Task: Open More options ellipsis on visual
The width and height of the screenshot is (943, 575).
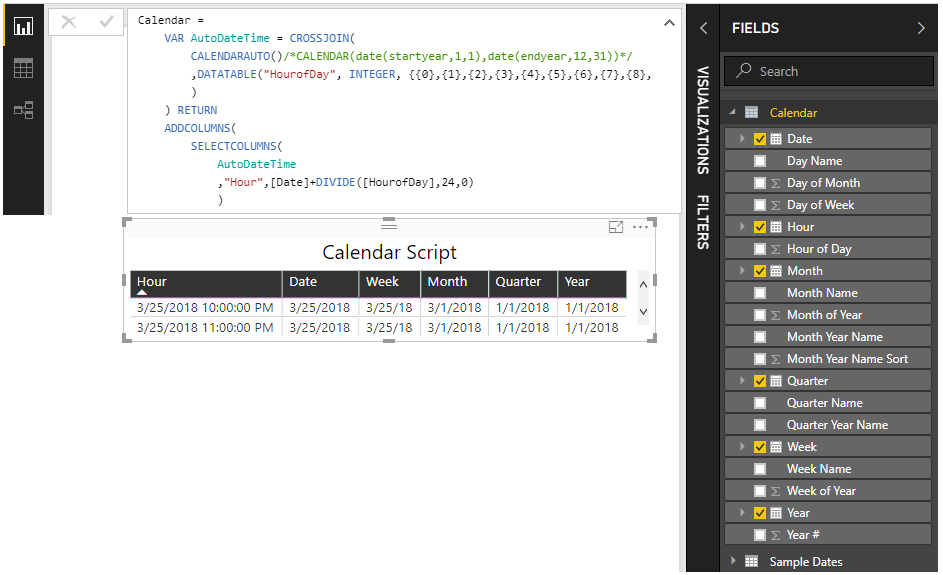Action: 640,227
